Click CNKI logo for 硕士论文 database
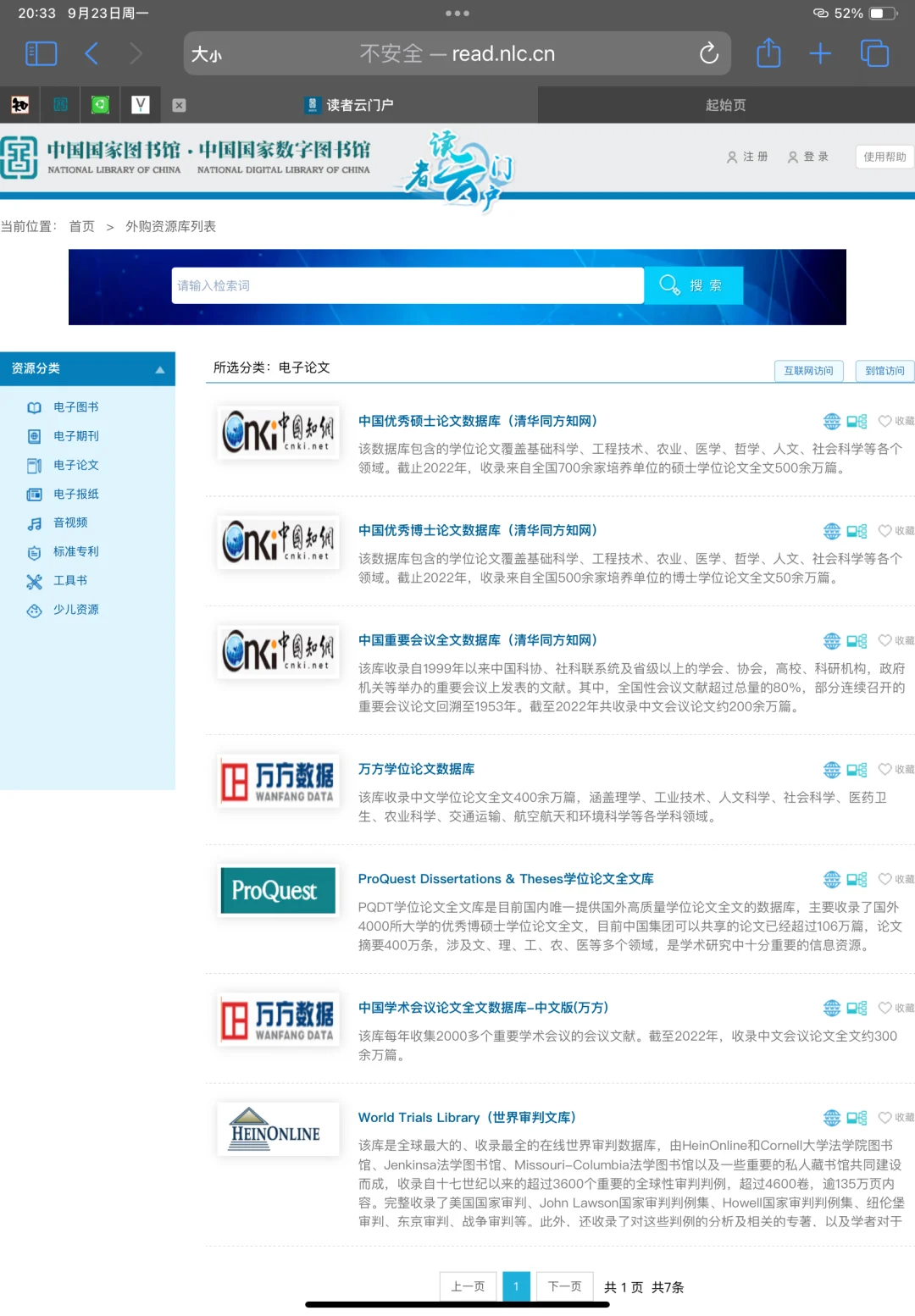Screen dimensions: 915x1316 coord(278,433)
